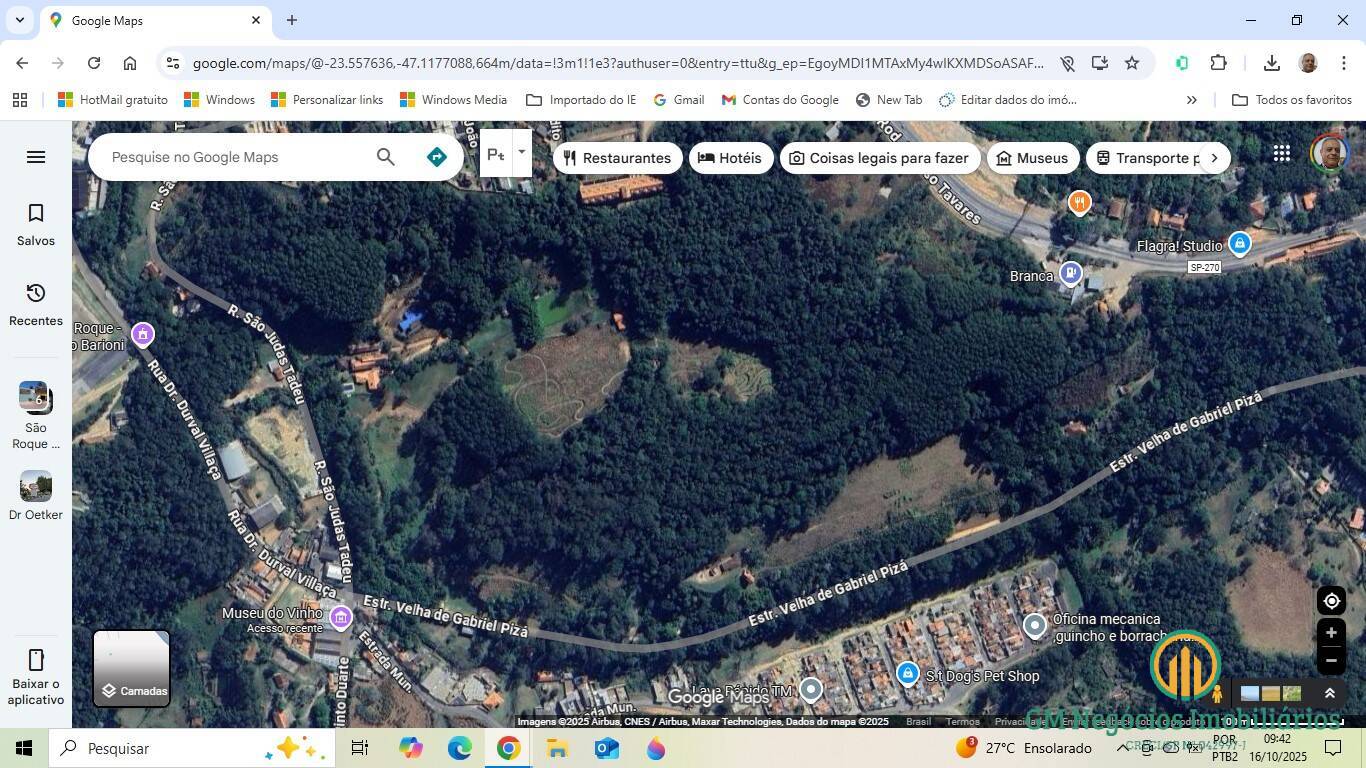Image resolution: width=1366 pixels, height=768 pixels.
Task: Select the Museus category
Action: (x=1032, y=157)
